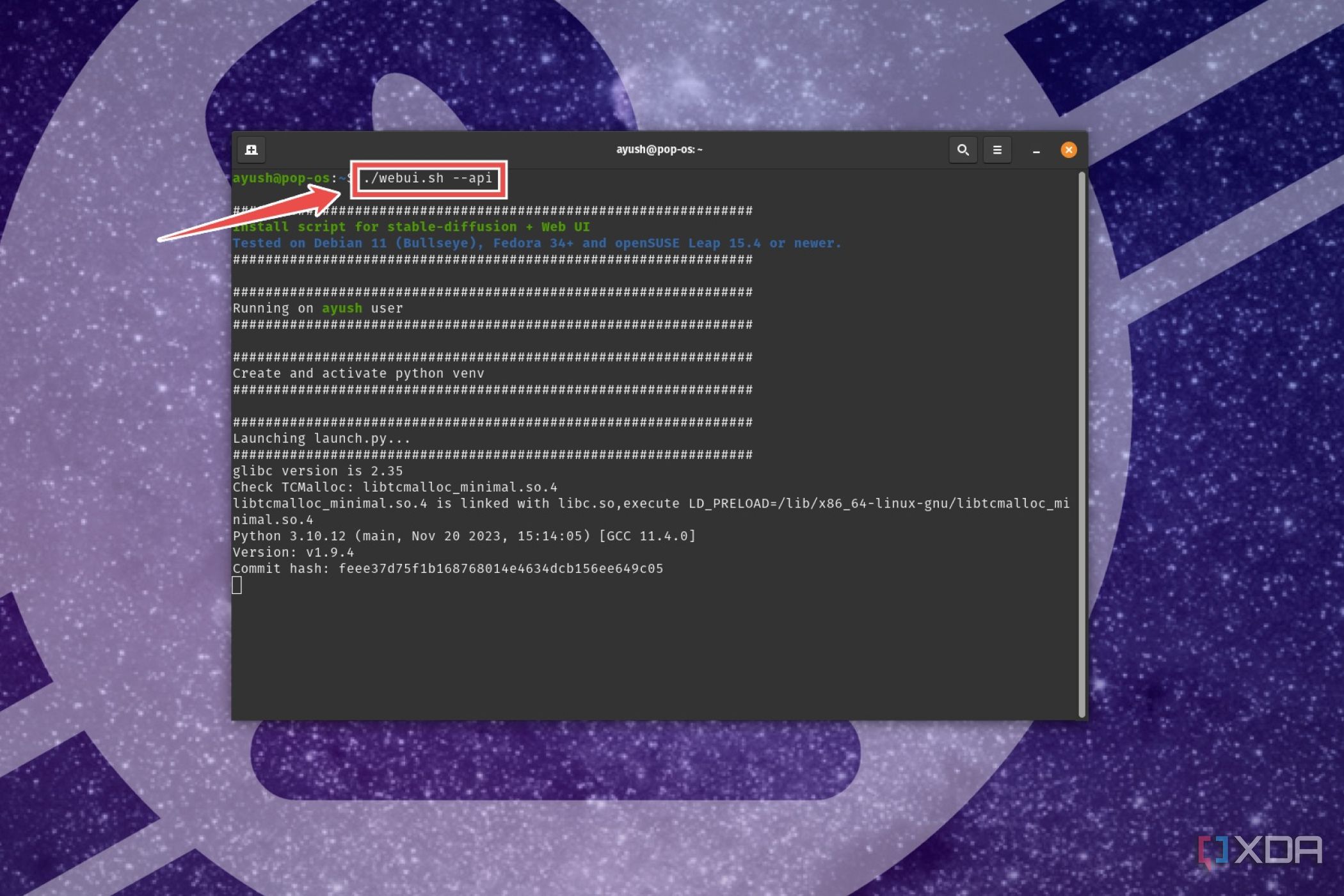
Task: Click the Version: v1.9.4 line
Action: click(291, 552)
